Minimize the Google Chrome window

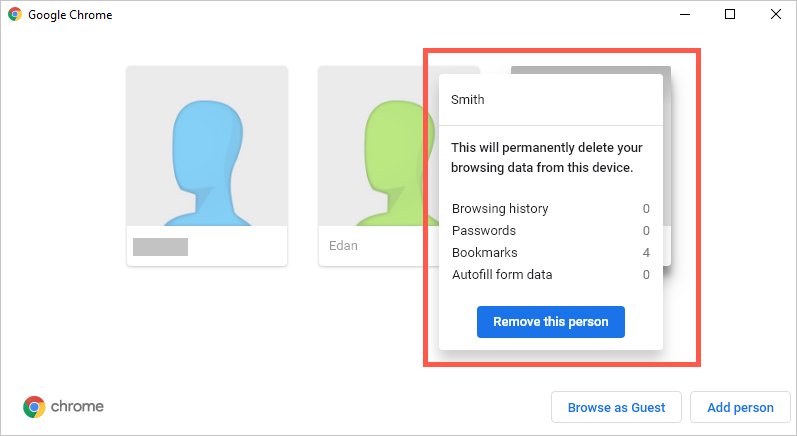pos(684,15)
